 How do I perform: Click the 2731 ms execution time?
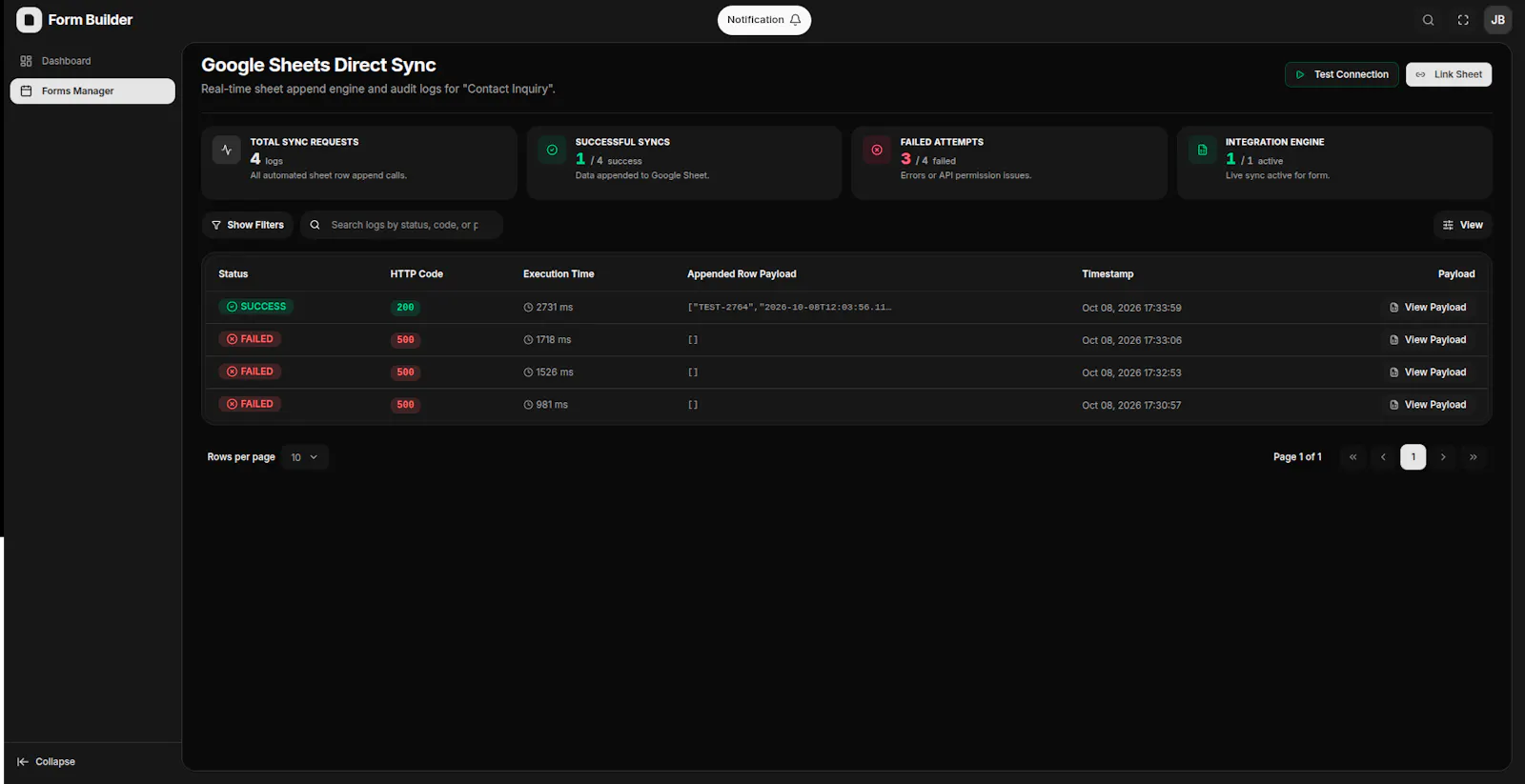coord(548,308)
